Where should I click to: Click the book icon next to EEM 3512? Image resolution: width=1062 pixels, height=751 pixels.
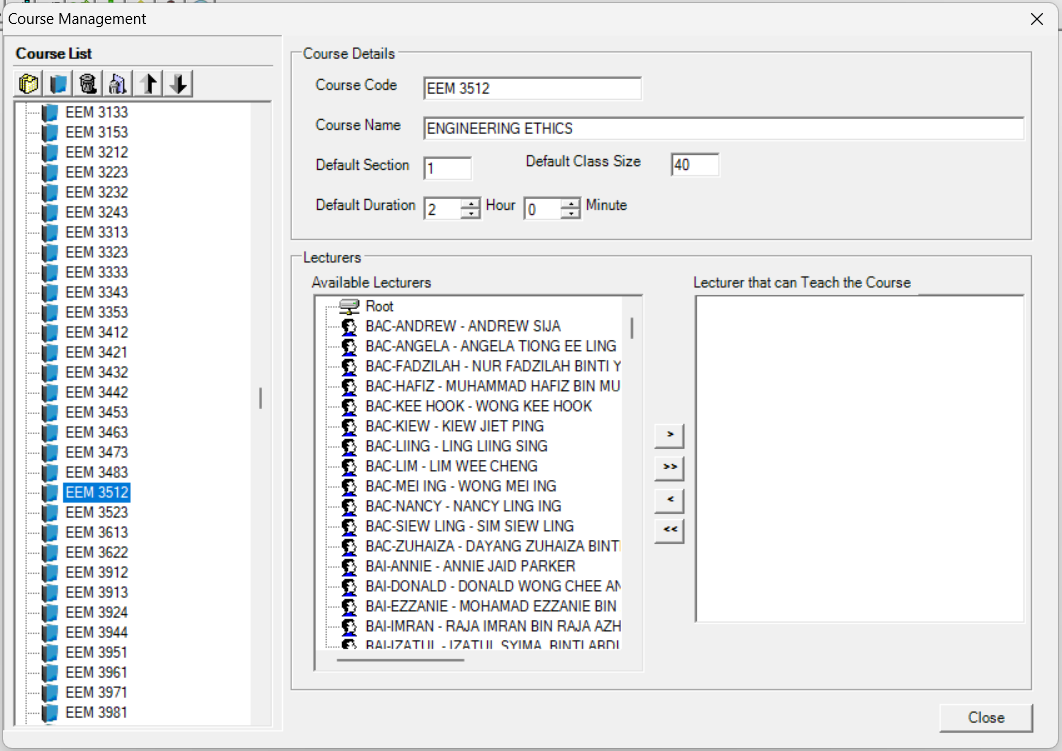click(x=49, y=492)
